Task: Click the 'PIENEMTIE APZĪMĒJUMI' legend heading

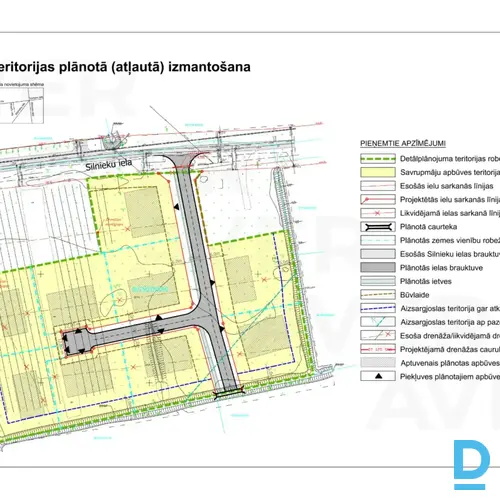Action: 403,144
